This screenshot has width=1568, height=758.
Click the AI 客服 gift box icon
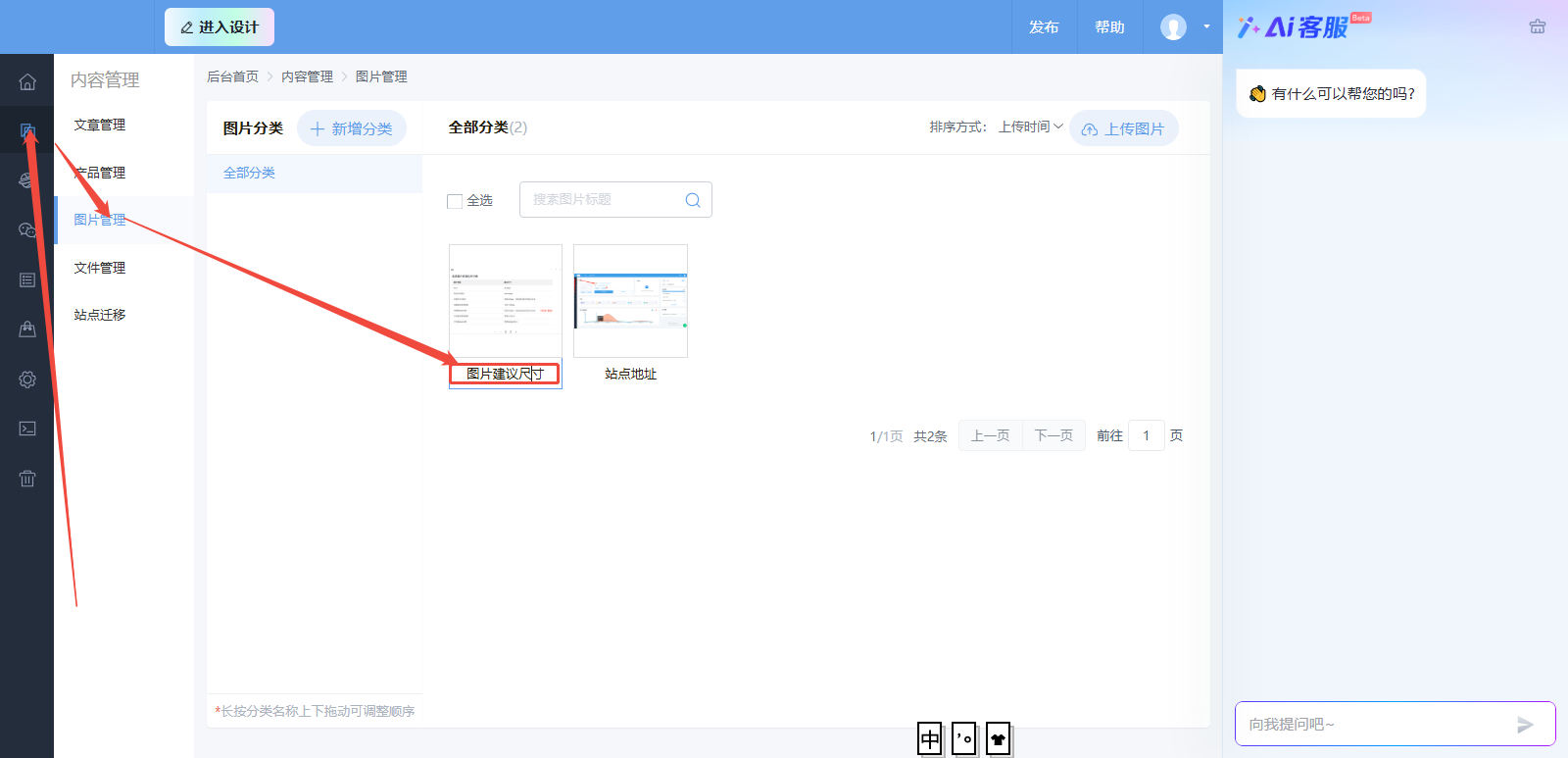[x=1538, y=27]
